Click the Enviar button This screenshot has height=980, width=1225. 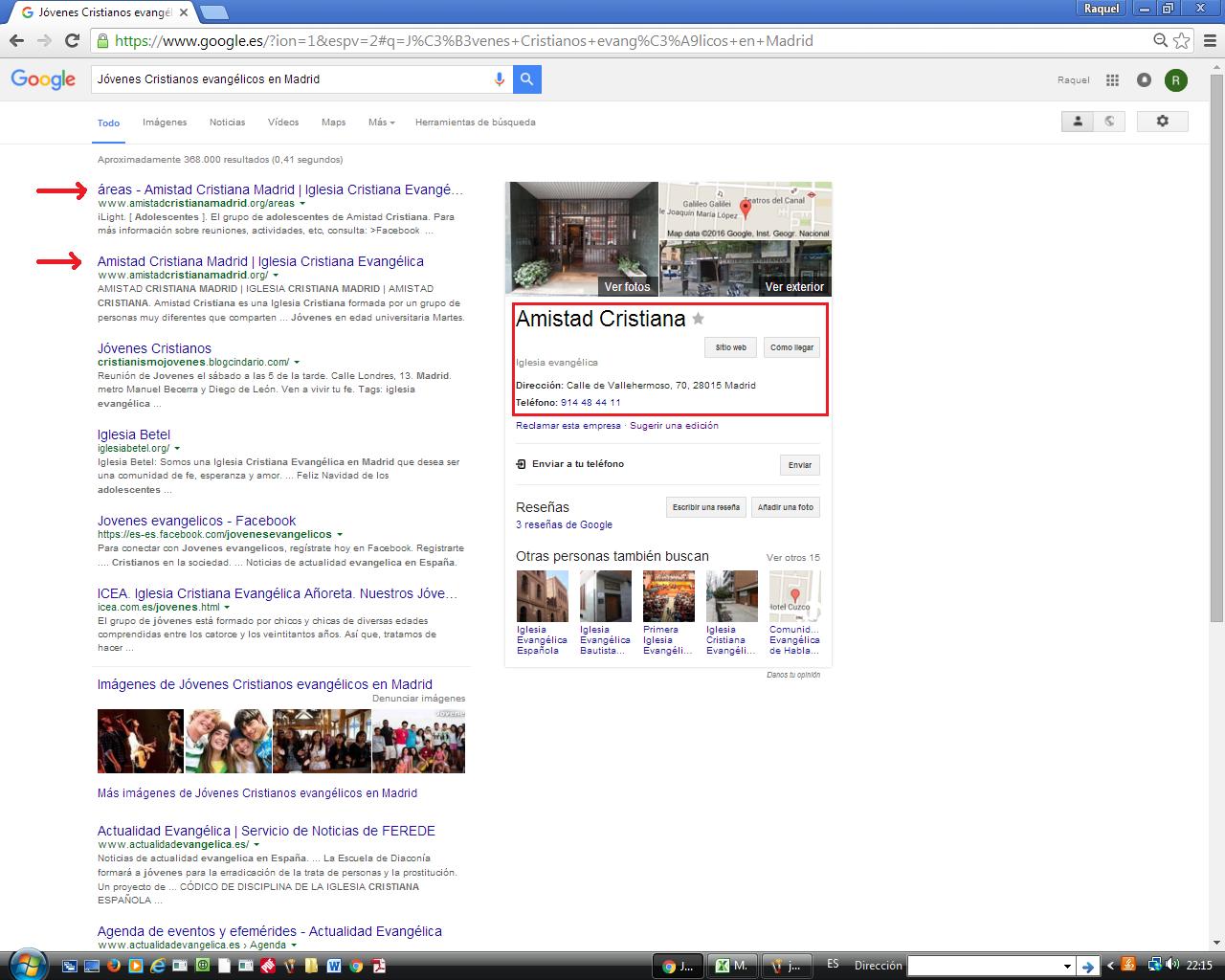(800, 465)
